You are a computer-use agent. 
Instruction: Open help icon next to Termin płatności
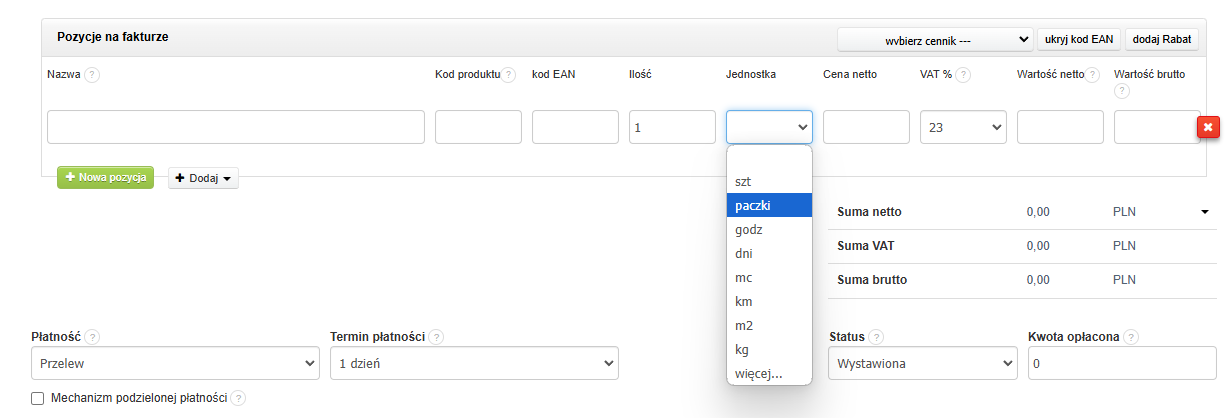pos(437,337)
